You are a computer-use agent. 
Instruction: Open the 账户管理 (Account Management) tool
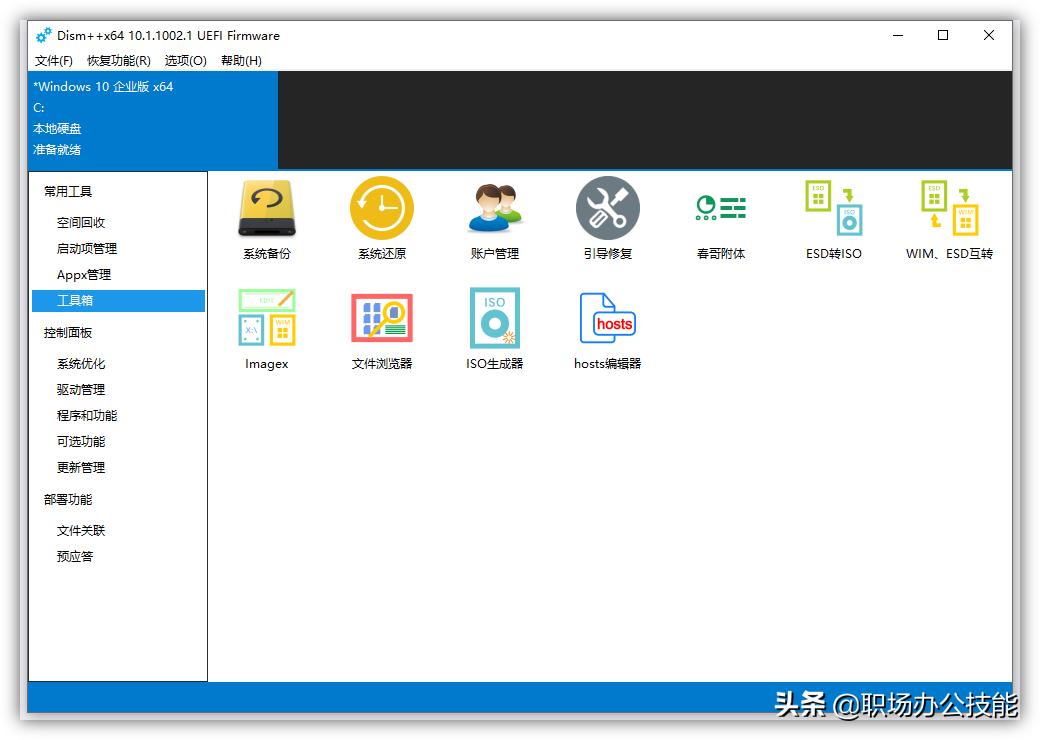[494, 218]
